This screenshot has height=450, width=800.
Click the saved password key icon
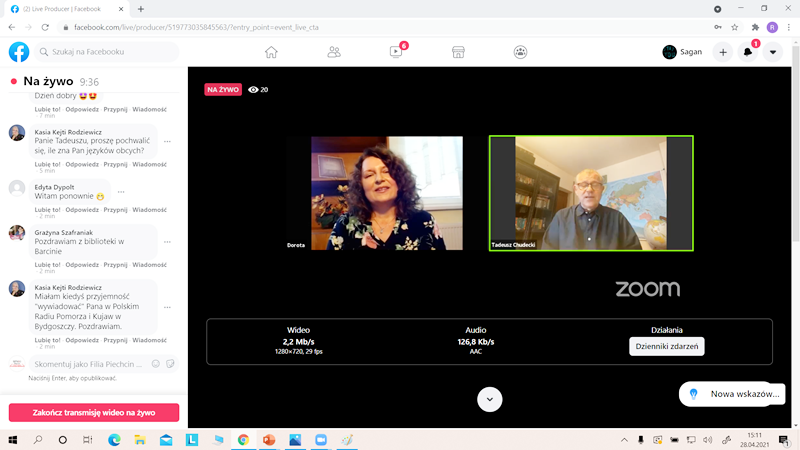[718, 28]
